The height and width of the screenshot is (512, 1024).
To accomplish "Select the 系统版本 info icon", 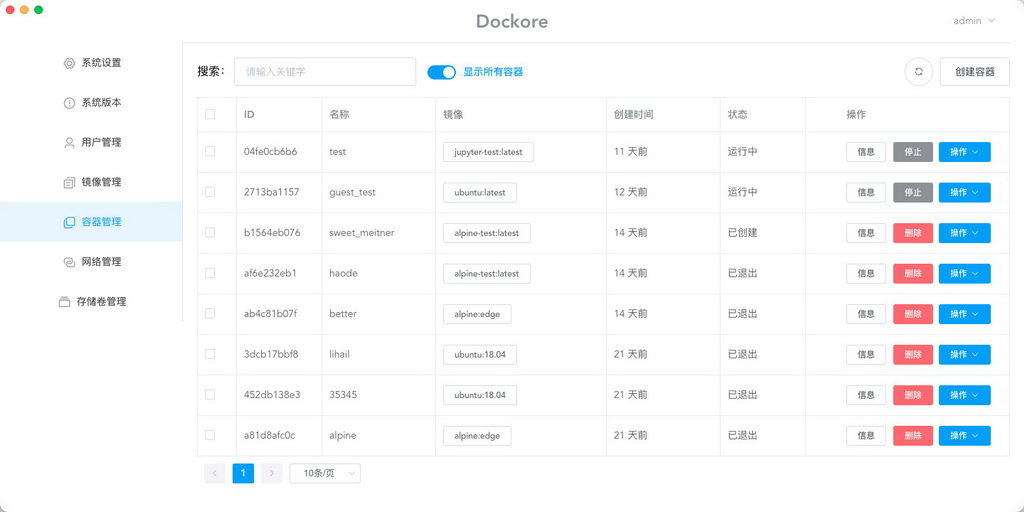I will [x=69, y=103].
